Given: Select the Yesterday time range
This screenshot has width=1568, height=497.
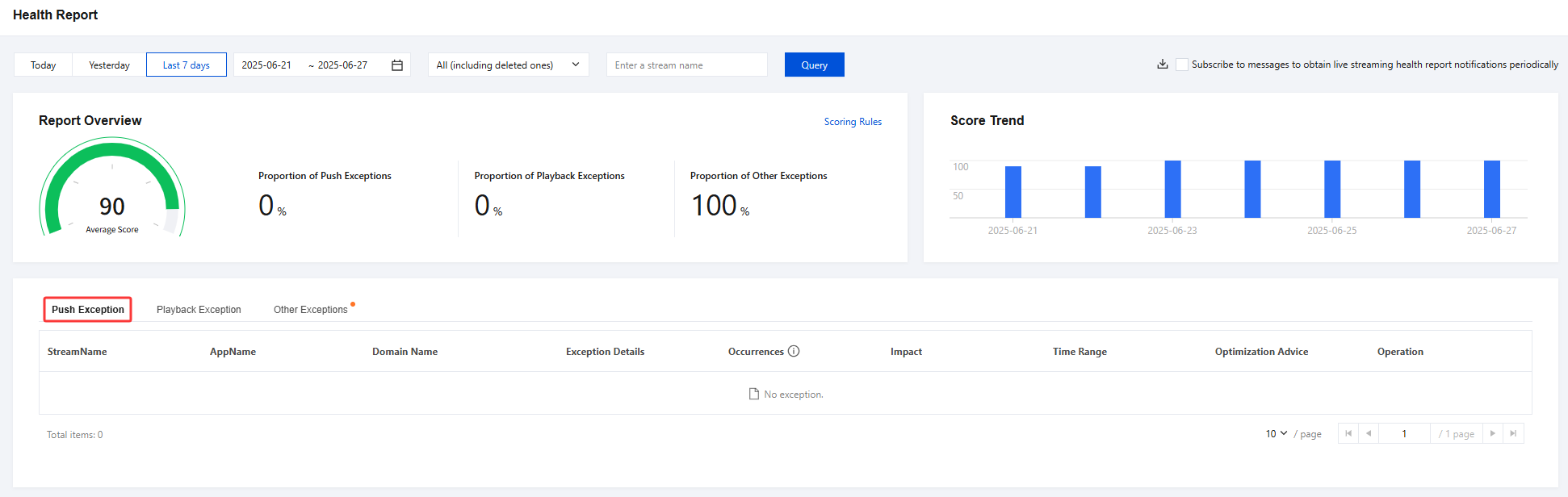Looking at the screenshot, I should [x=109, y=65].
